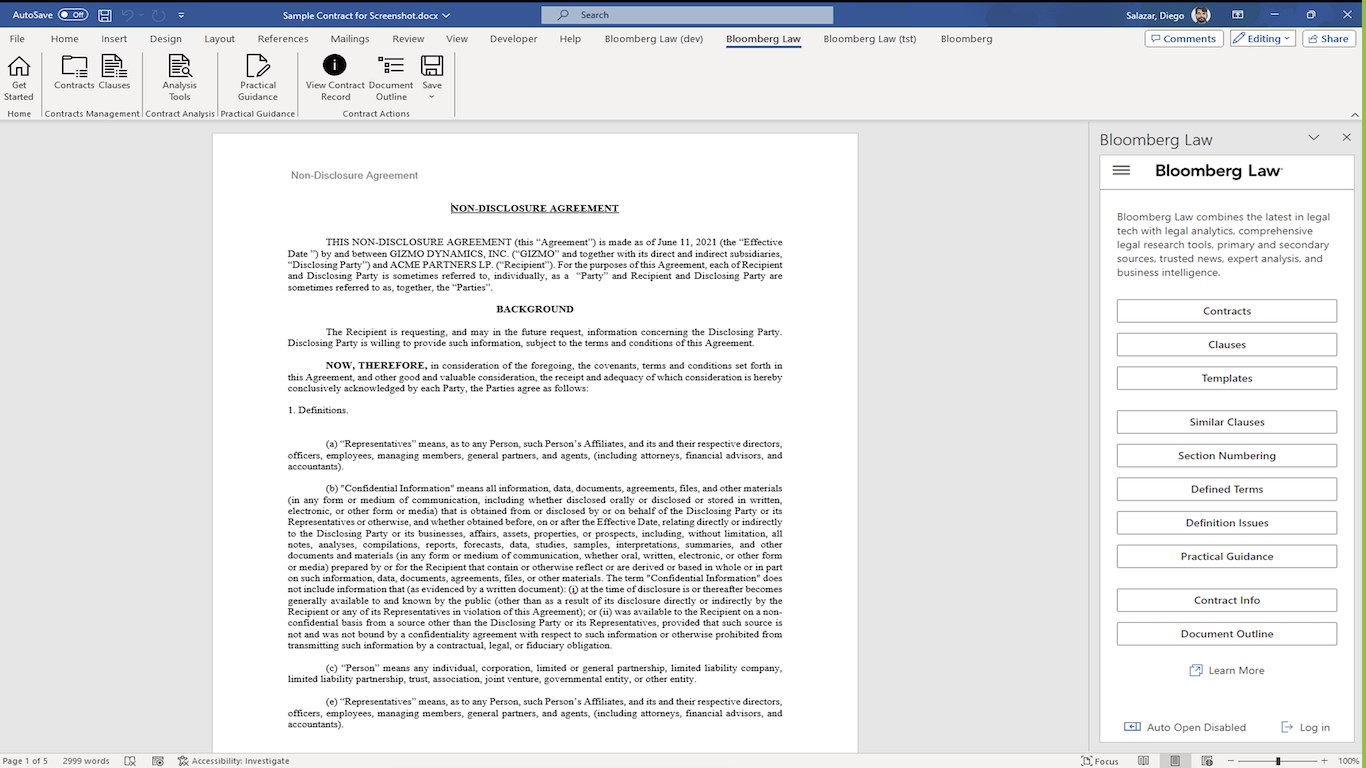Screen dimensions: 1366x768
Task: Open the Bloomberg Law hamburger menu
Action: 1121,171
